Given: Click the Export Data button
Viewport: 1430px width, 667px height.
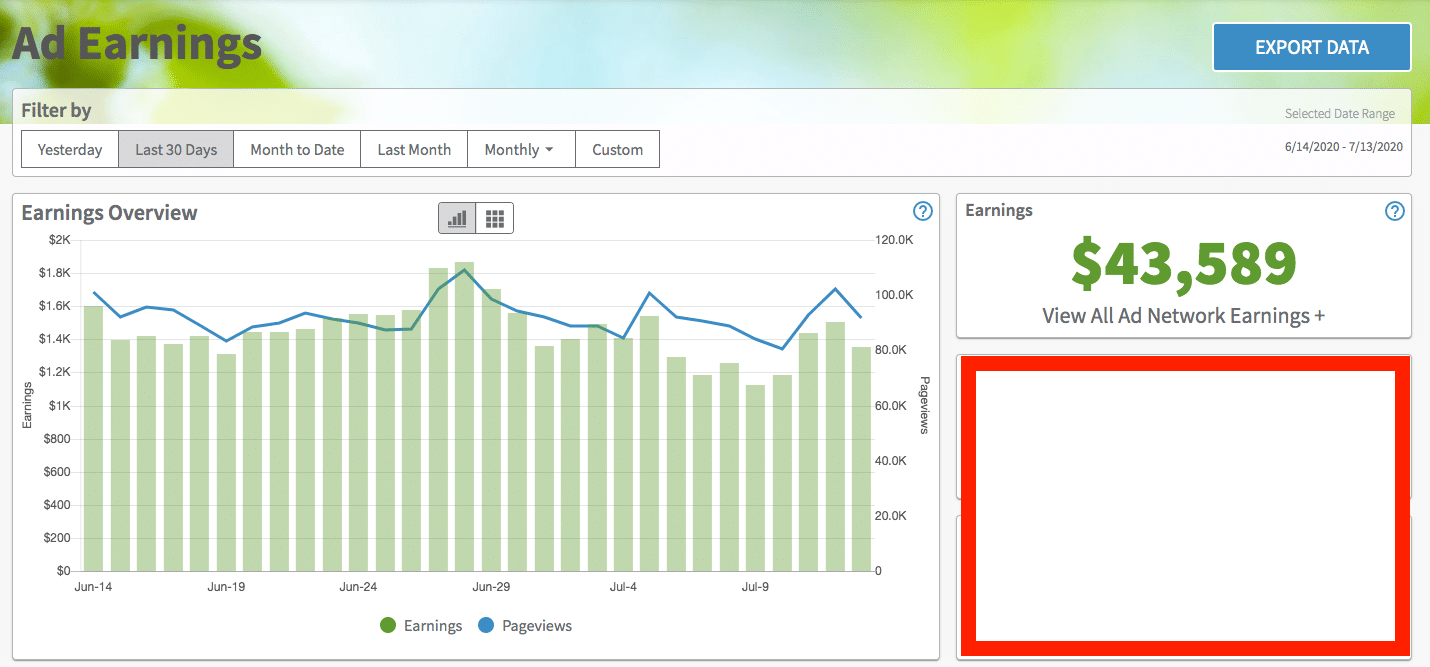Looking at the screenshot, I should pyautogui.click(x=1312, y=47).
